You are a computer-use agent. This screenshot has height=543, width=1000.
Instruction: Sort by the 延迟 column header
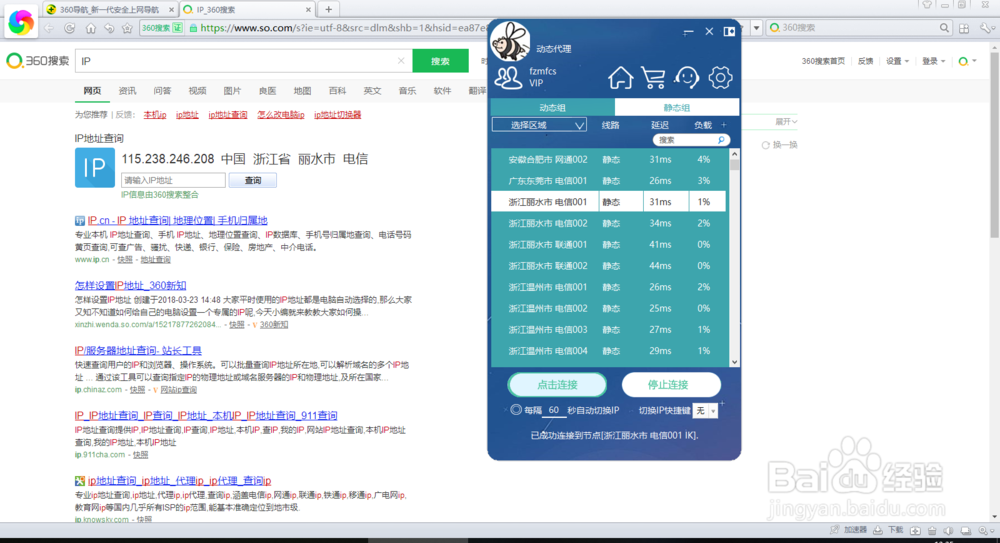tap(659, 125)
